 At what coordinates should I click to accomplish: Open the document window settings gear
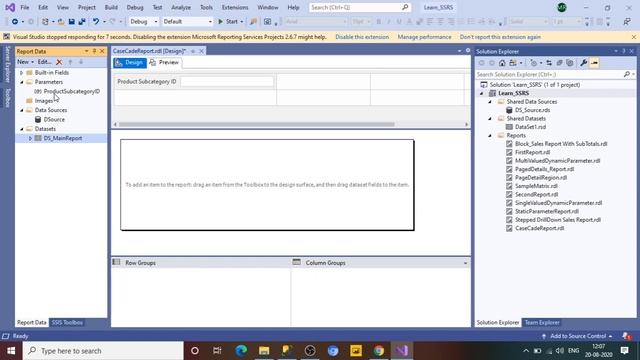[x=468, y=51]
